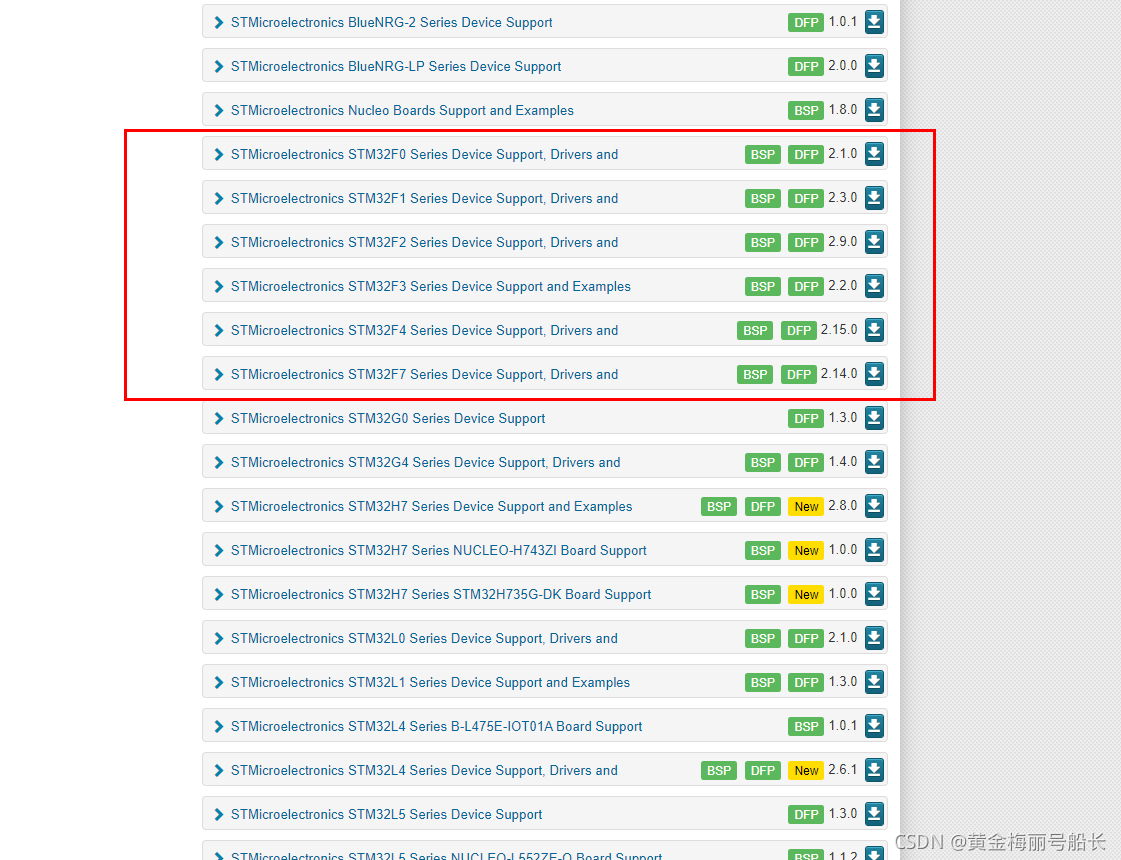
Task: Open STM32L0 Series Device Support link
Action: [424, 638]
